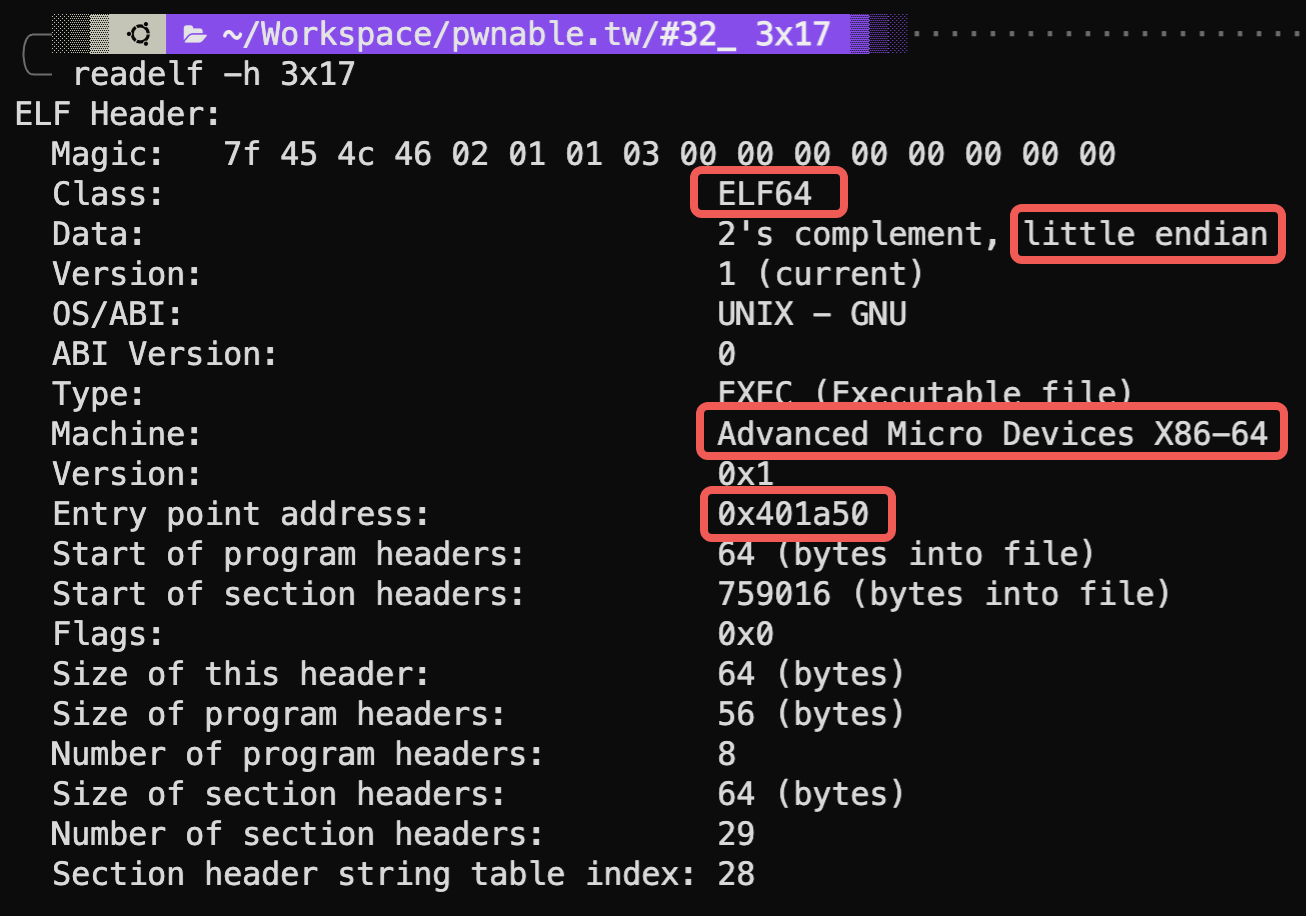Click the Number of section headers value 29
This screenshot has height=916, width=1306.
pos(736,834)
